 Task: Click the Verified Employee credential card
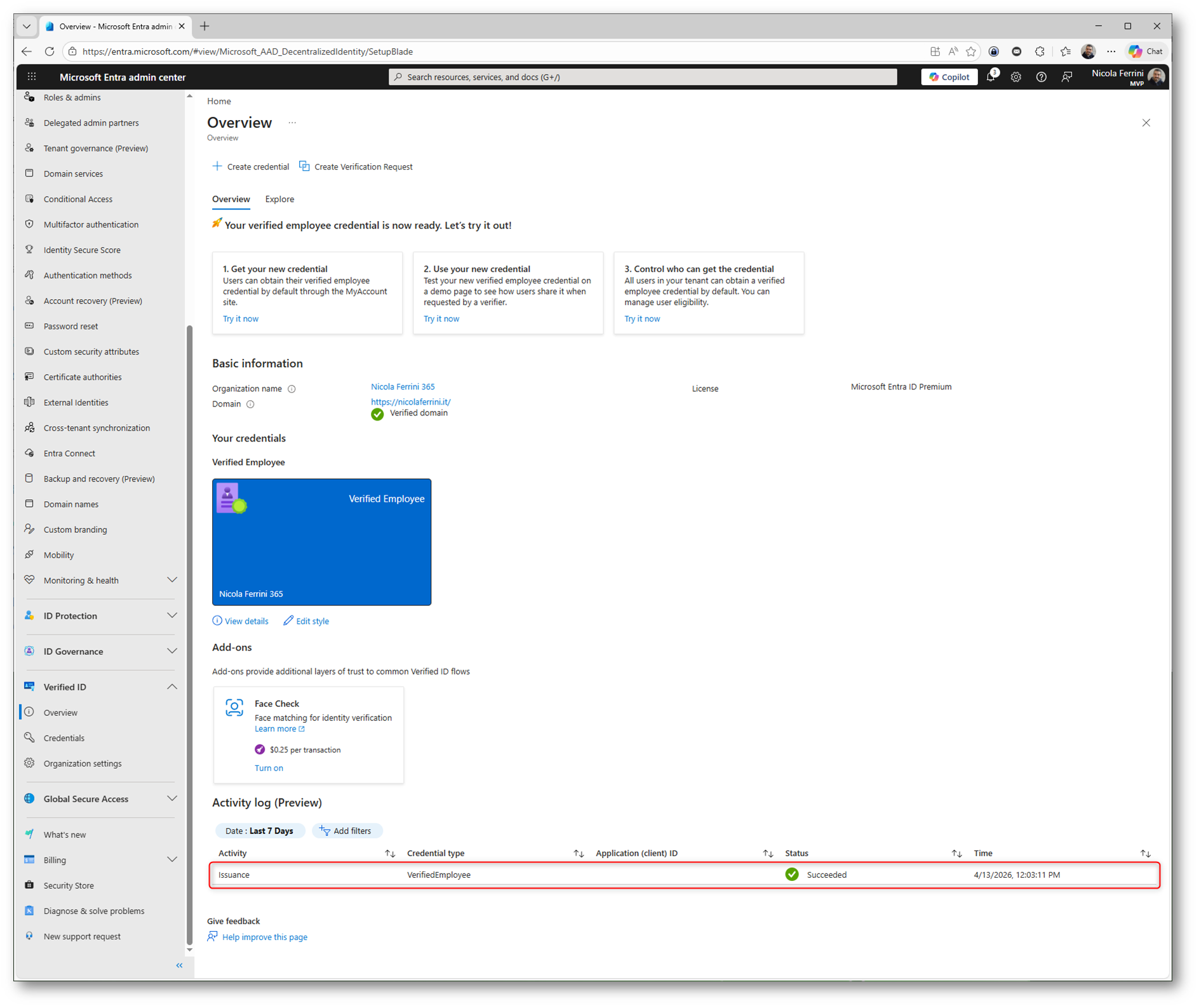[321, 542]
